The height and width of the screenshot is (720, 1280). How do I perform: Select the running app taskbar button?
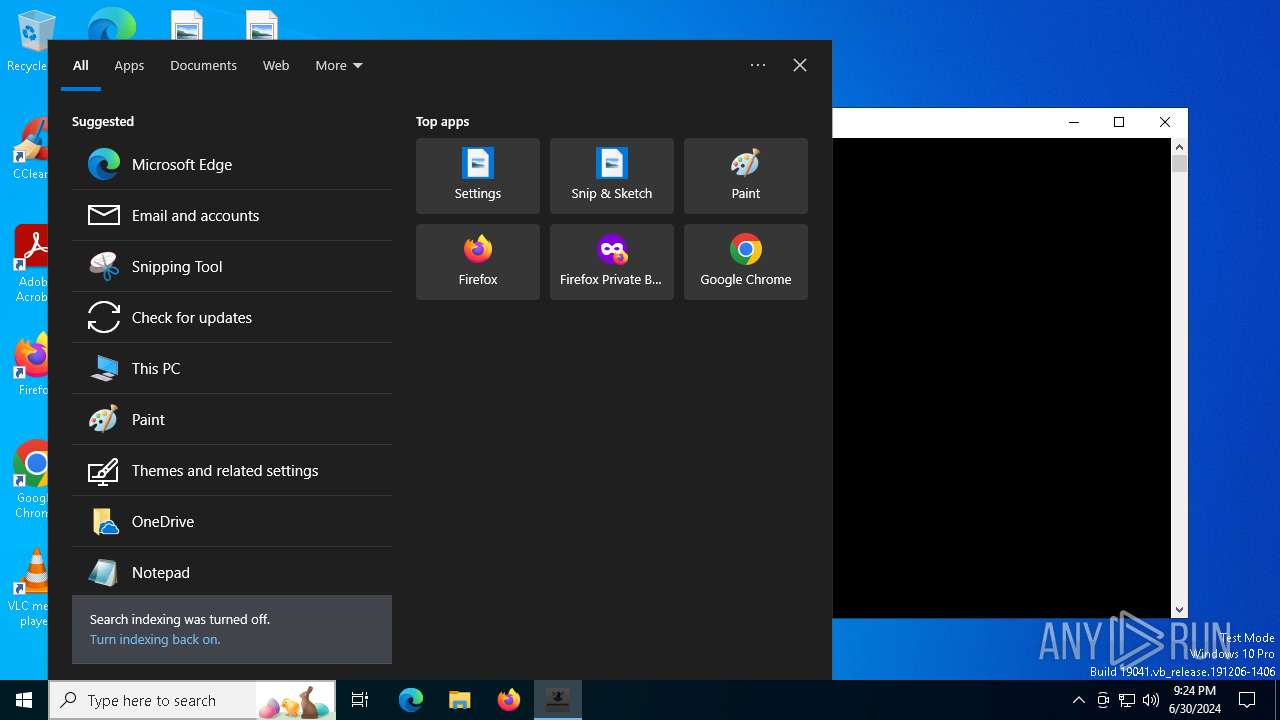(558, 701)
